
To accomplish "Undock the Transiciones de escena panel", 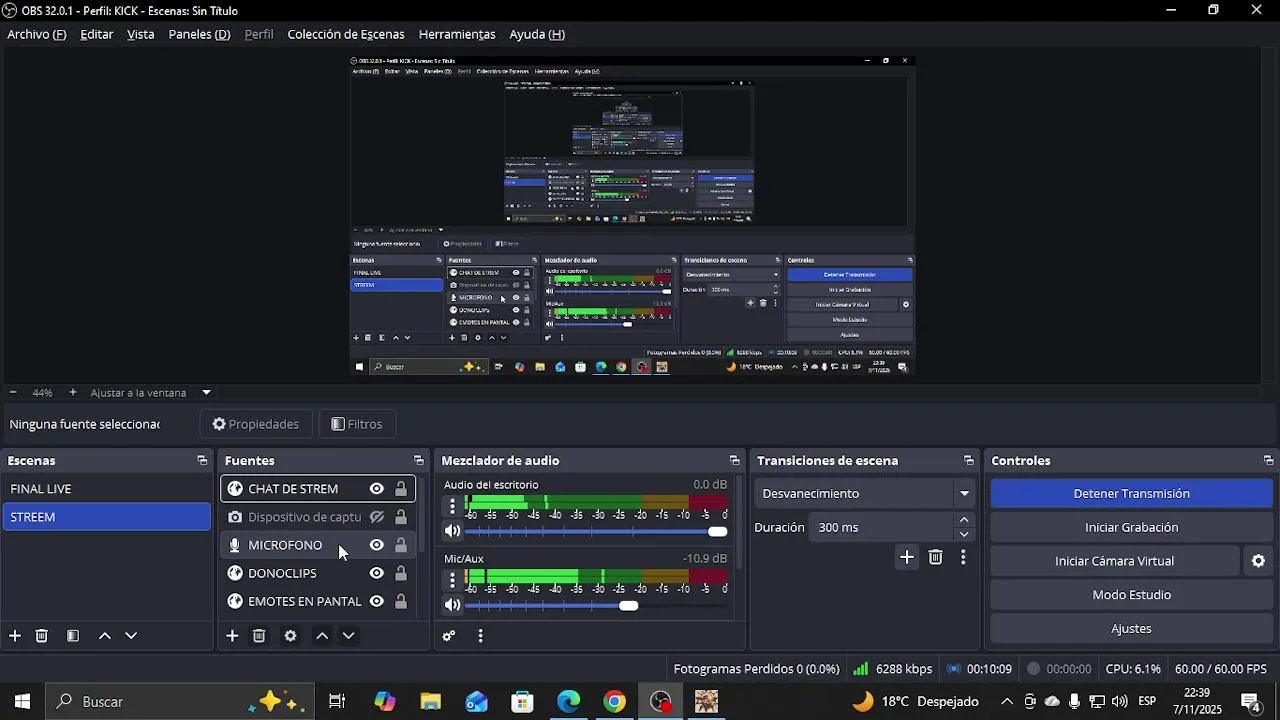I will [x=969, y=461].
